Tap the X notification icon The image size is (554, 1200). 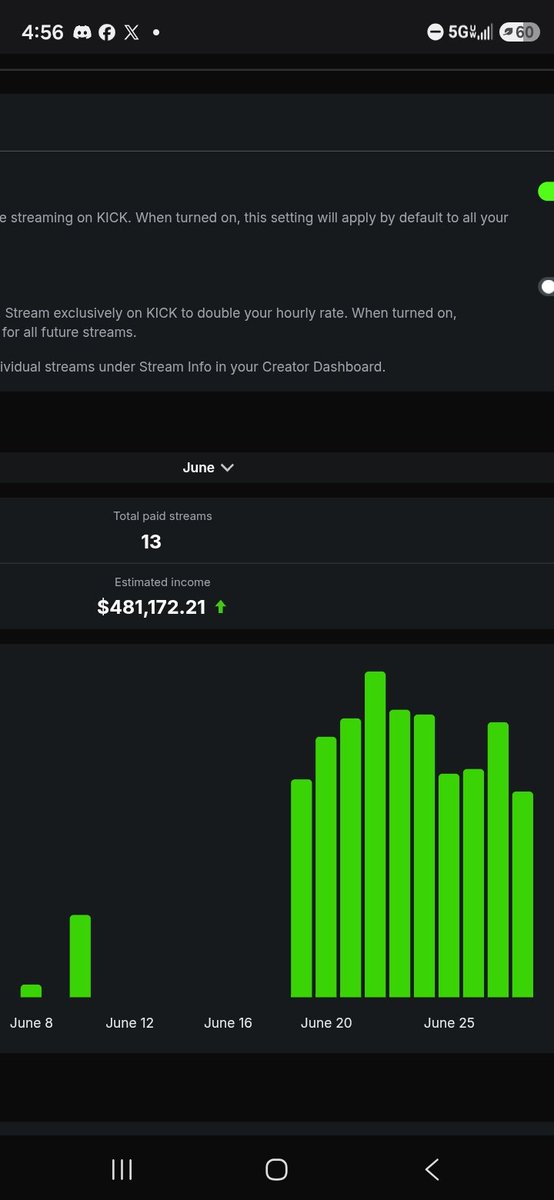coord(132,32)
